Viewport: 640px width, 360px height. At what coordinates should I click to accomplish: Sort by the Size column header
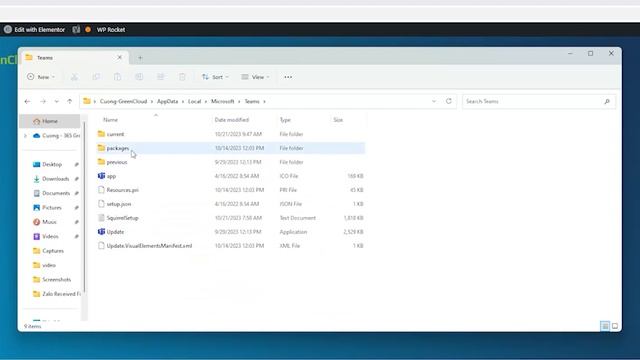click(x=338, y=120)
